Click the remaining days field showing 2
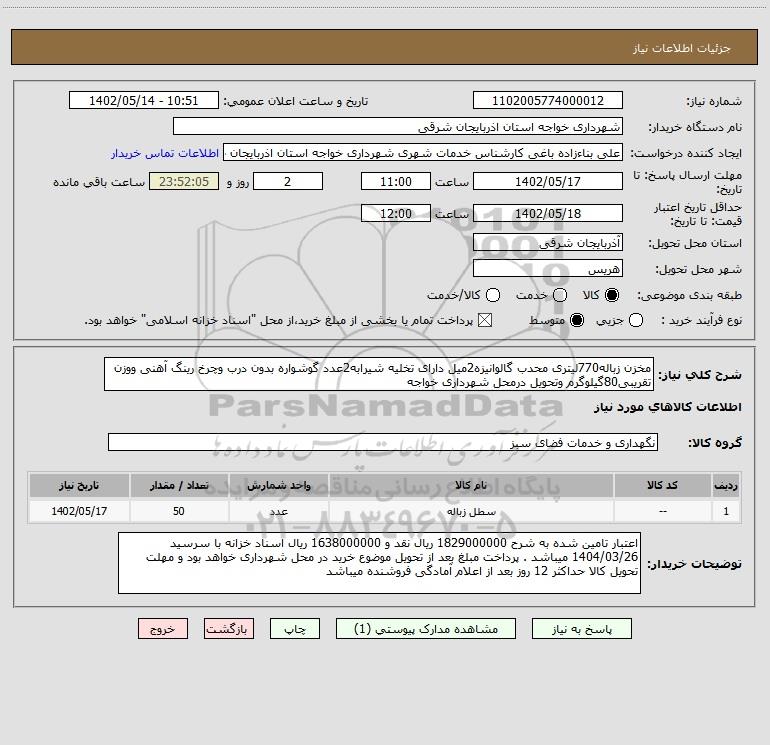Image resolution: width=770 pixels, height=745 pixels. click(x=288, y=181)
